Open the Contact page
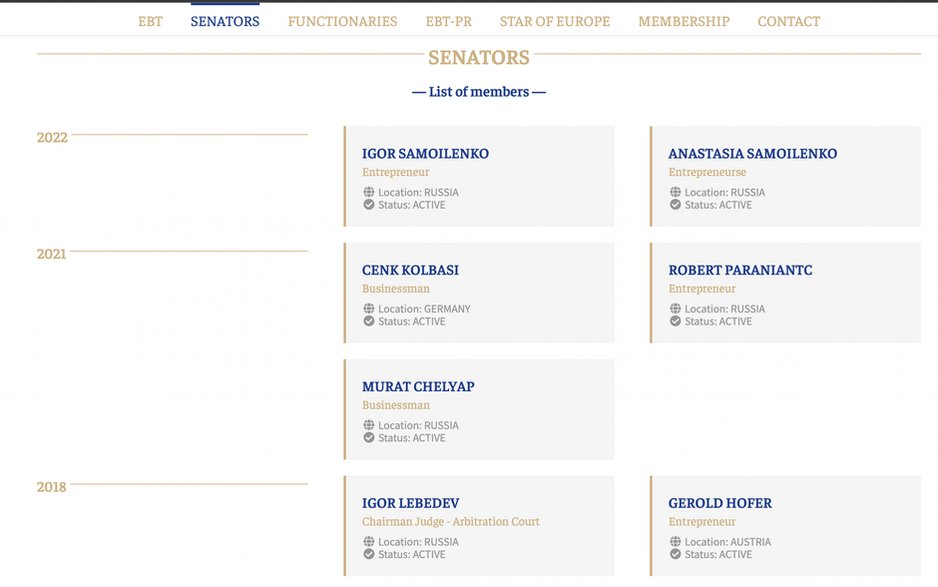The image size is (938, 587). point(788,22)
